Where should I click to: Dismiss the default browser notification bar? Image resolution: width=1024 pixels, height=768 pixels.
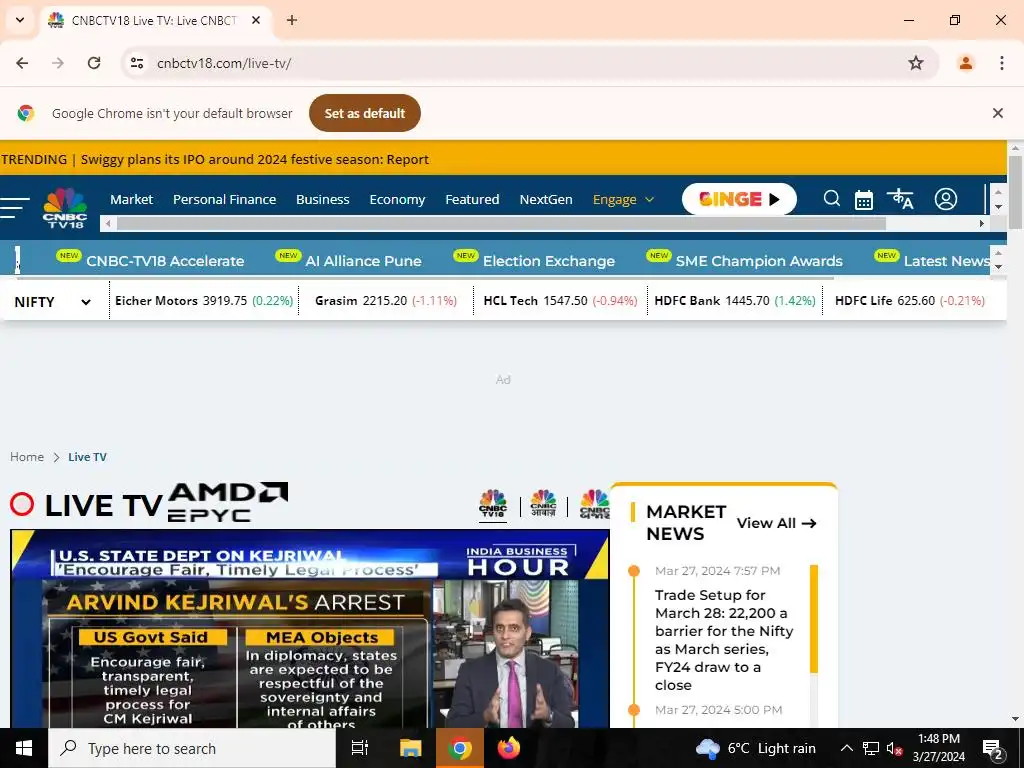[x=997, y=113]
